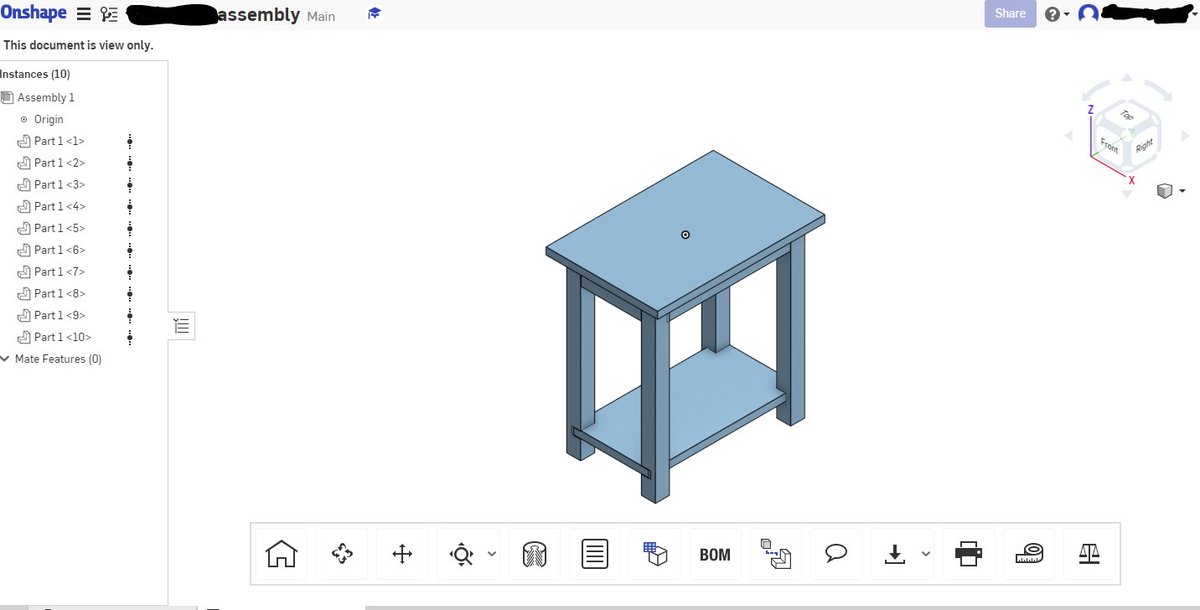Click view cube up arrow
1200x610 pixels.
click(1127, 77)
